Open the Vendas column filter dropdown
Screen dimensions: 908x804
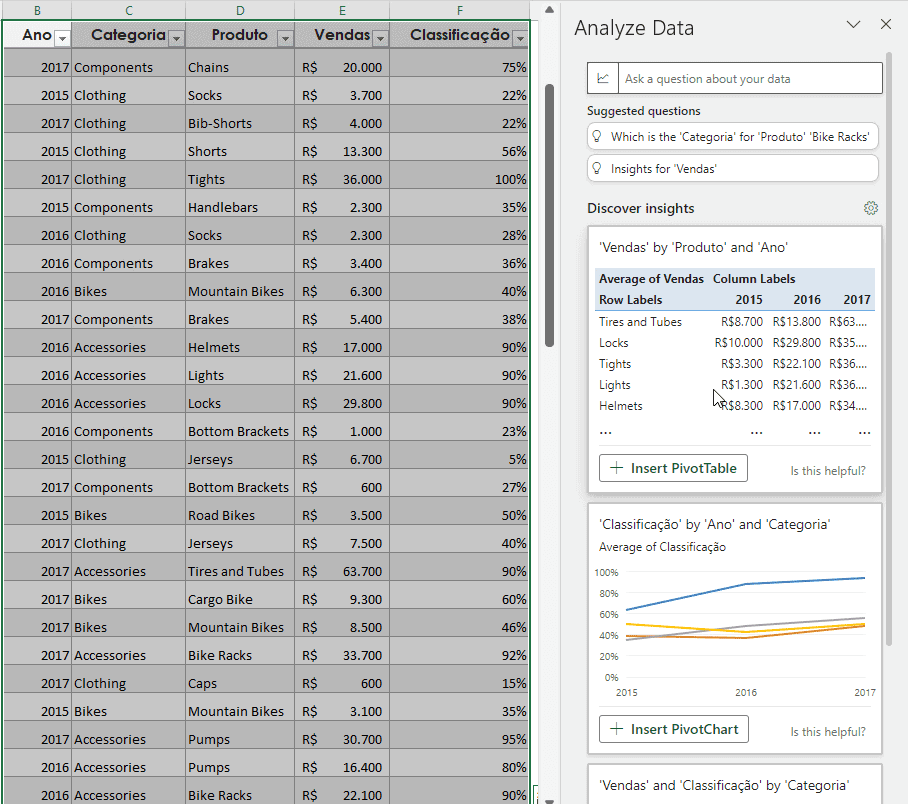point(379,38)
